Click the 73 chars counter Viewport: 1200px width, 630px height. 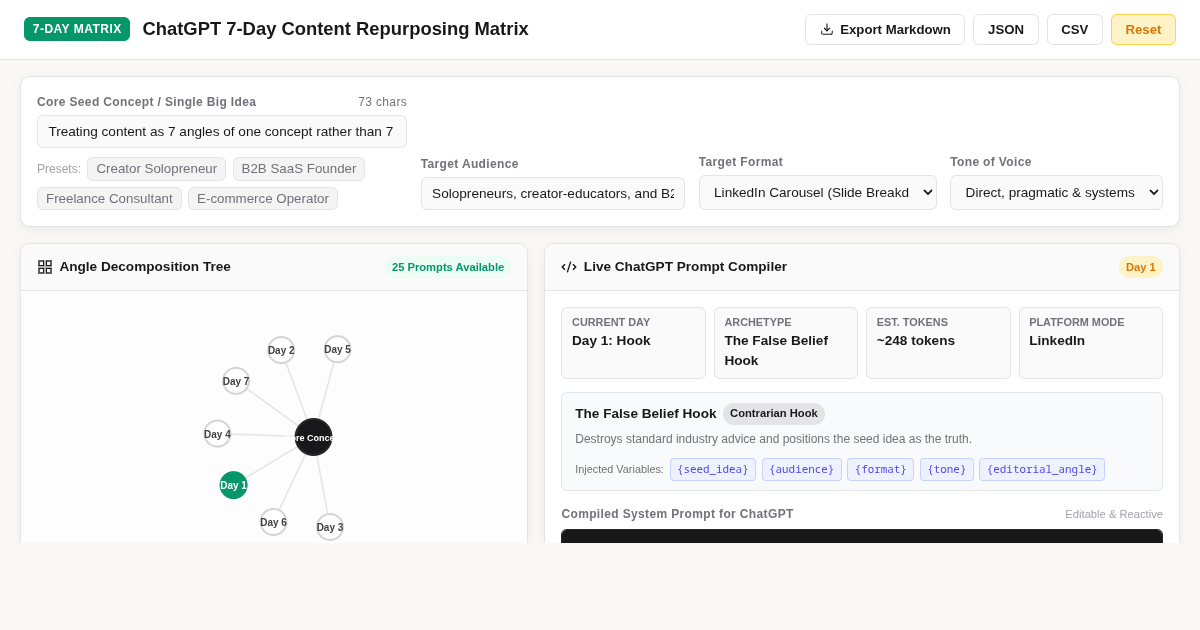pos(383,102)
